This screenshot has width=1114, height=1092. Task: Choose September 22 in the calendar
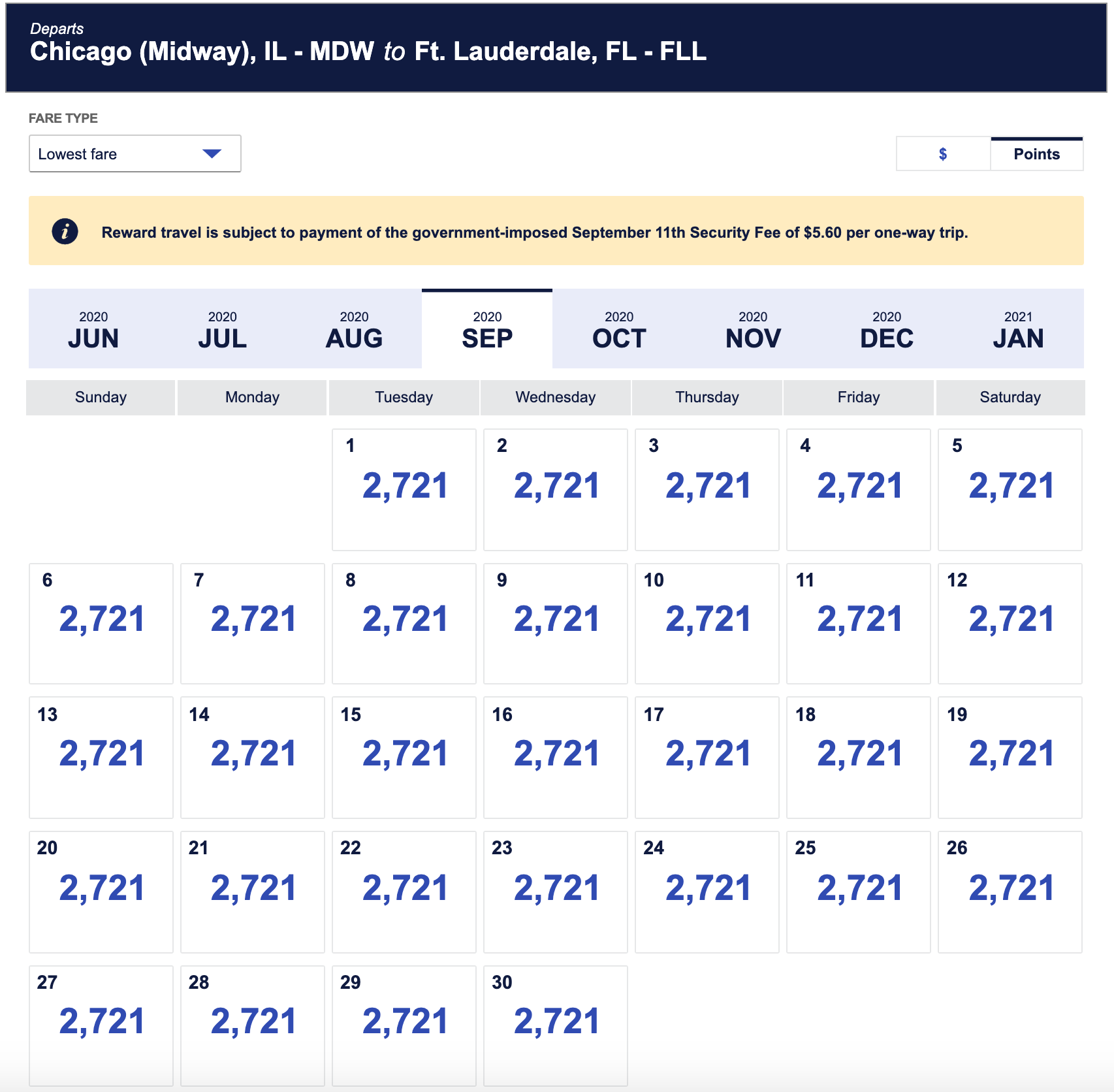pyautogui.click(x=404, y=892)
